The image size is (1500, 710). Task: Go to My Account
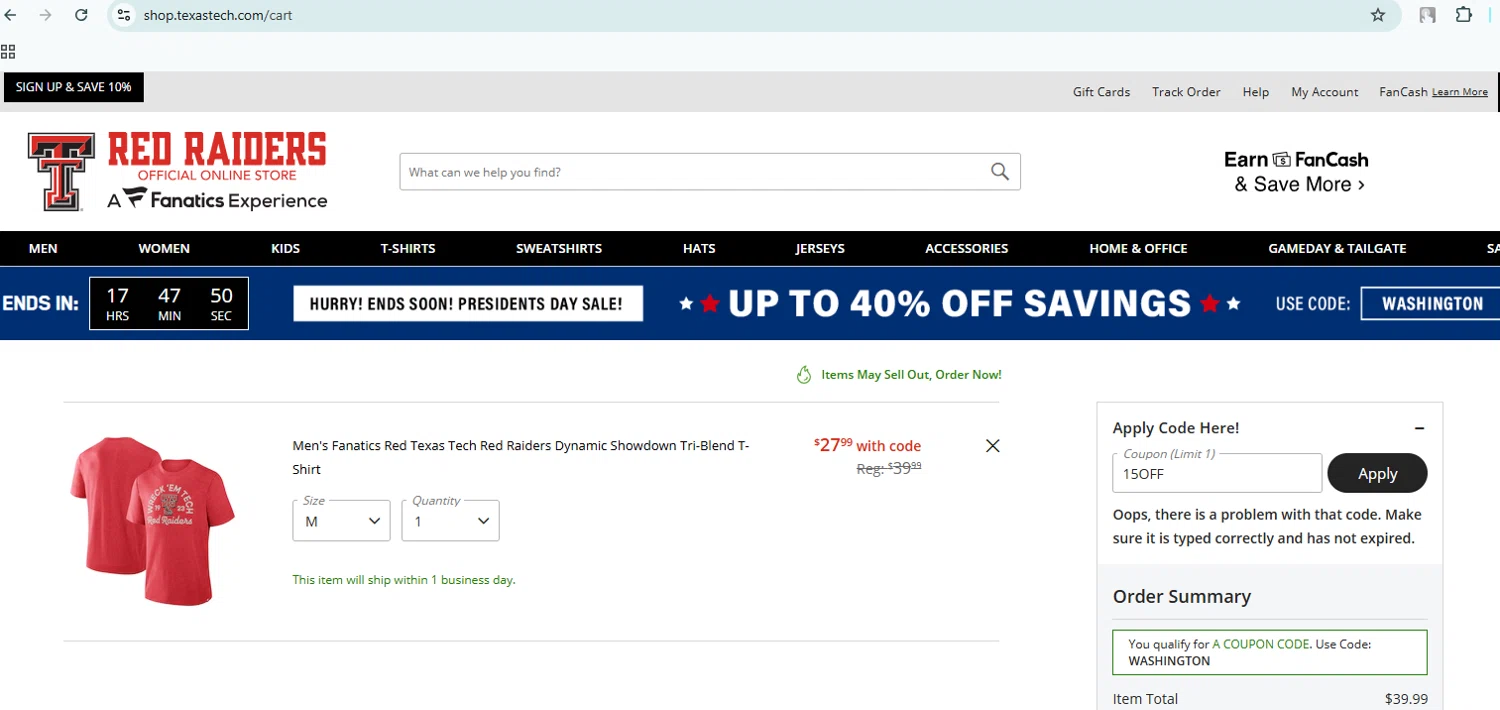click(1324, 92)
